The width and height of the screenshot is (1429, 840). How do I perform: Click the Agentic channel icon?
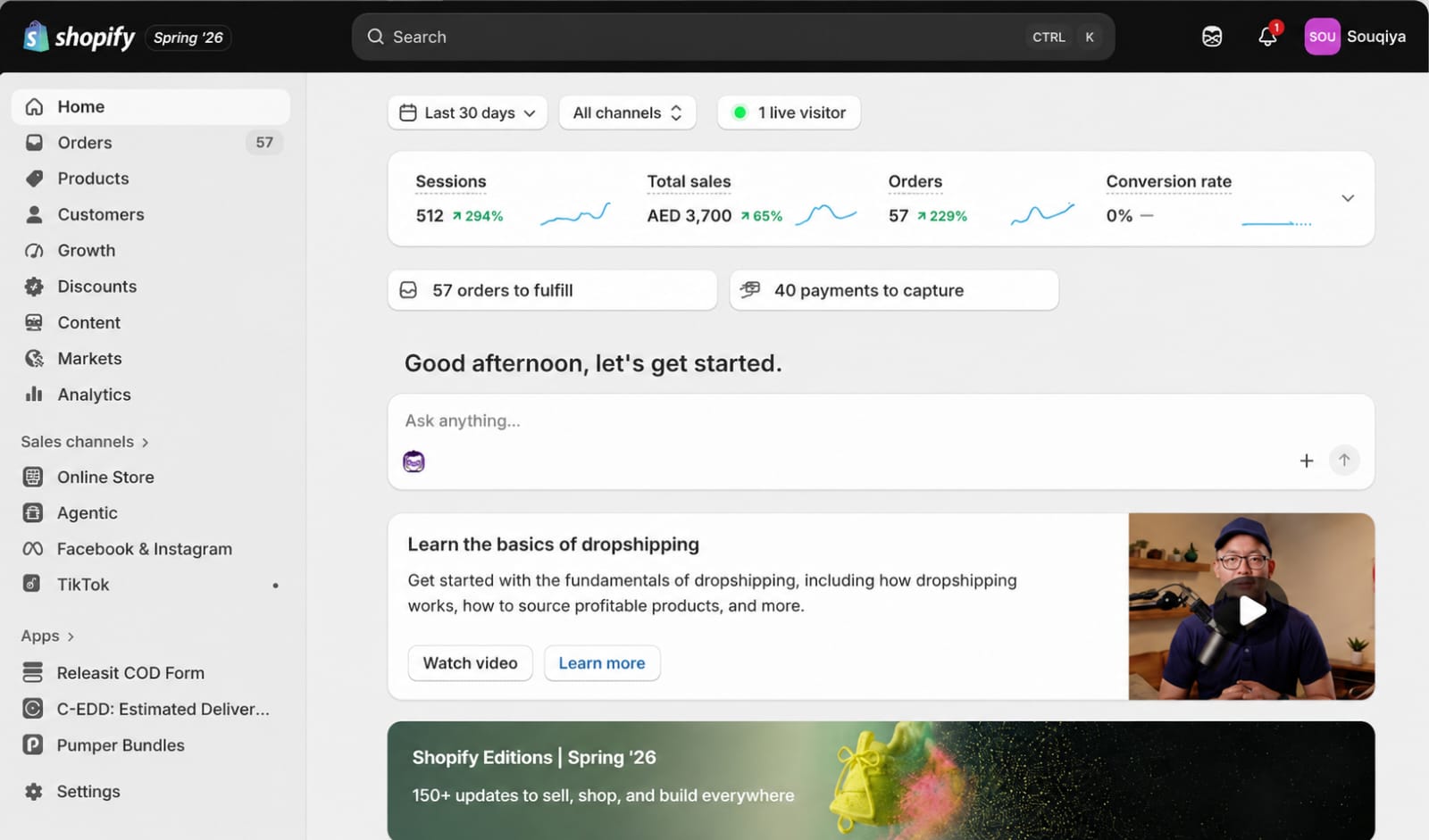click(33, 513)
